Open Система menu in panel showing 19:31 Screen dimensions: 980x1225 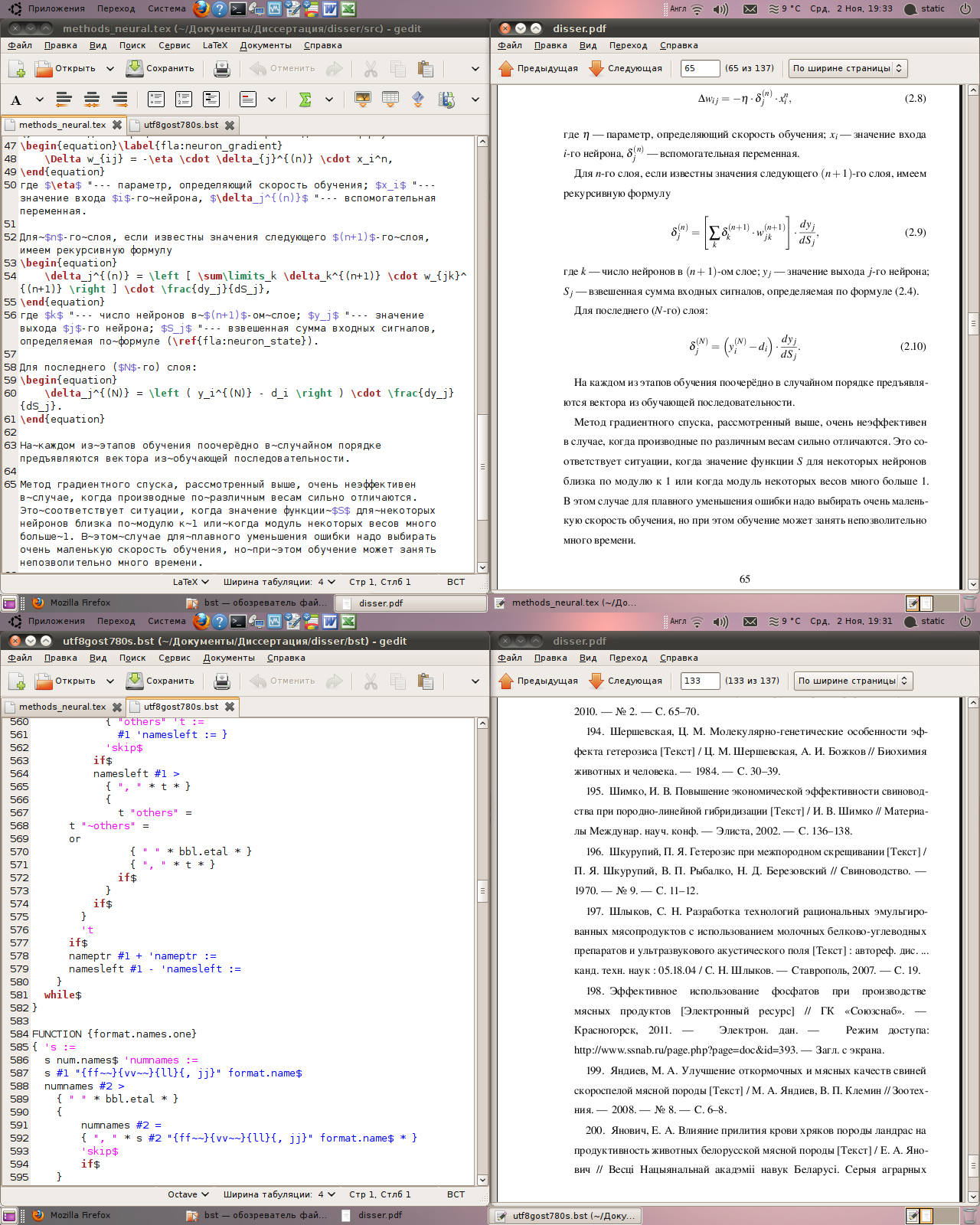point(167,622)
